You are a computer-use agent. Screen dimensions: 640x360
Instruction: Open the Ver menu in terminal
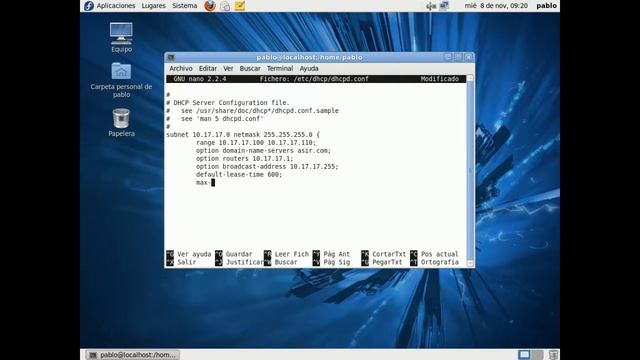coord(228,69)
